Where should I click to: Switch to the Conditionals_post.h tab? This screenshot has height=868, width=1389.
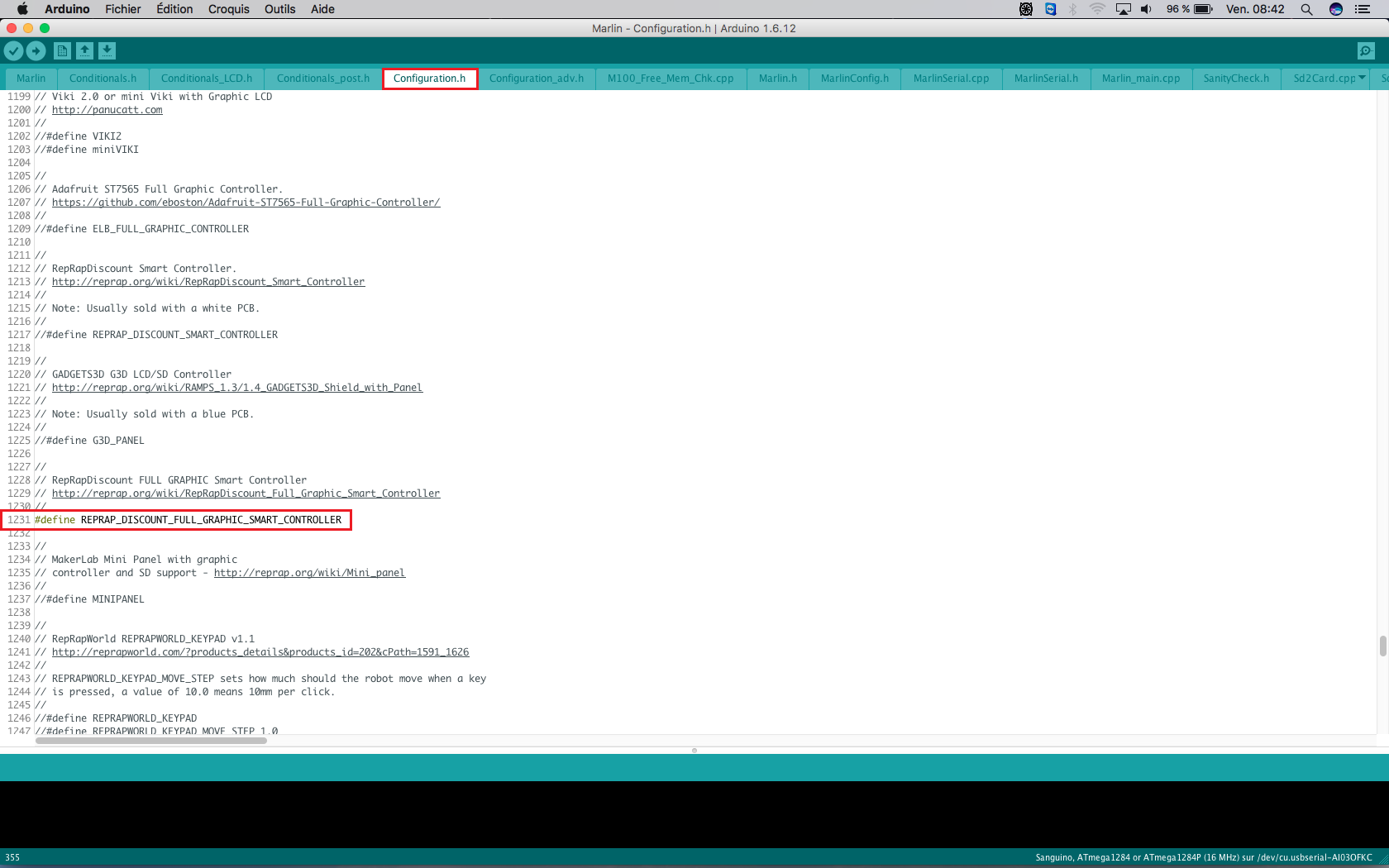[323, 79]
